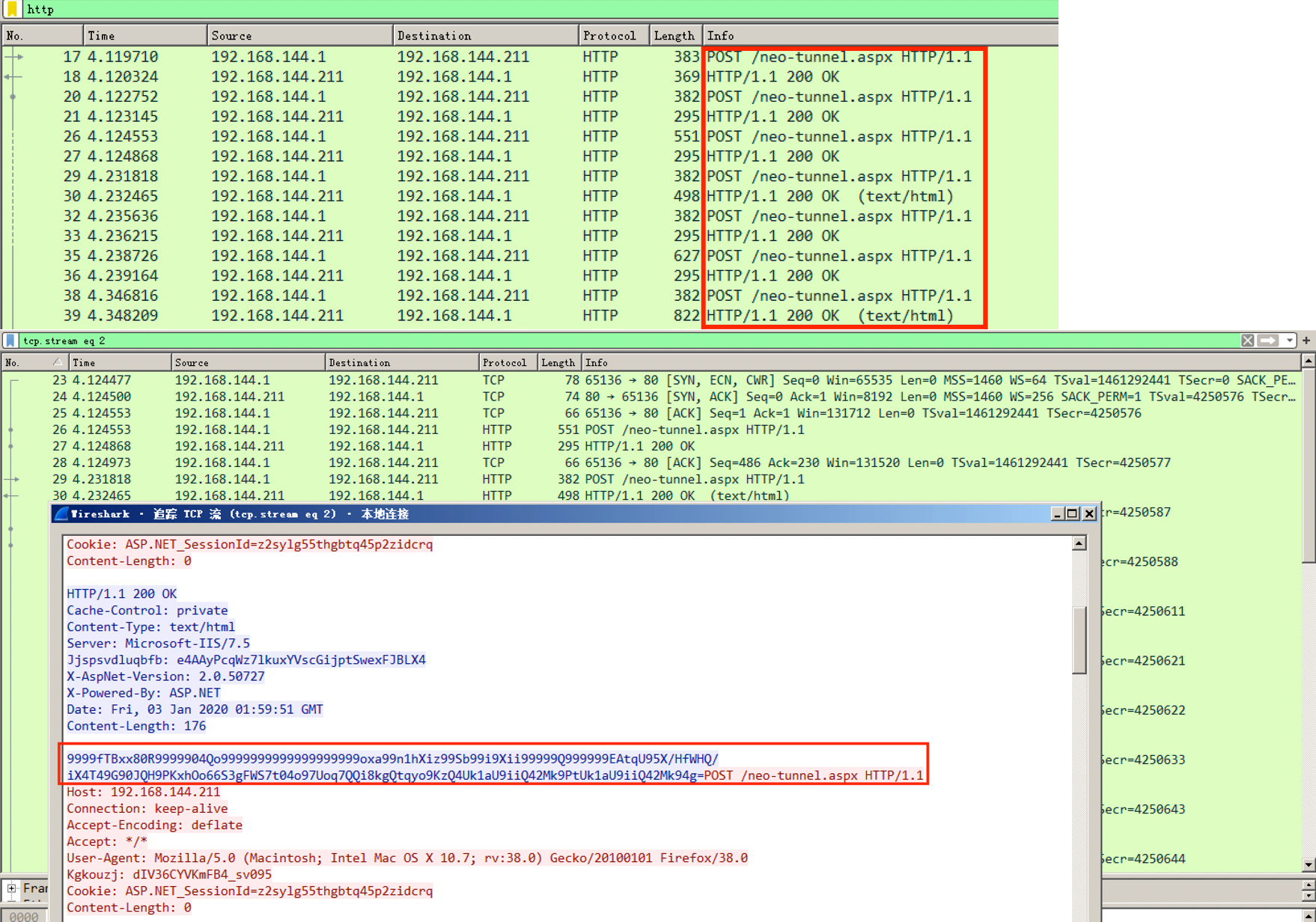Select packet 30 with length 498 in upper list
The width and height of the screenshot is (1316, 922).
tap(530, 196)
